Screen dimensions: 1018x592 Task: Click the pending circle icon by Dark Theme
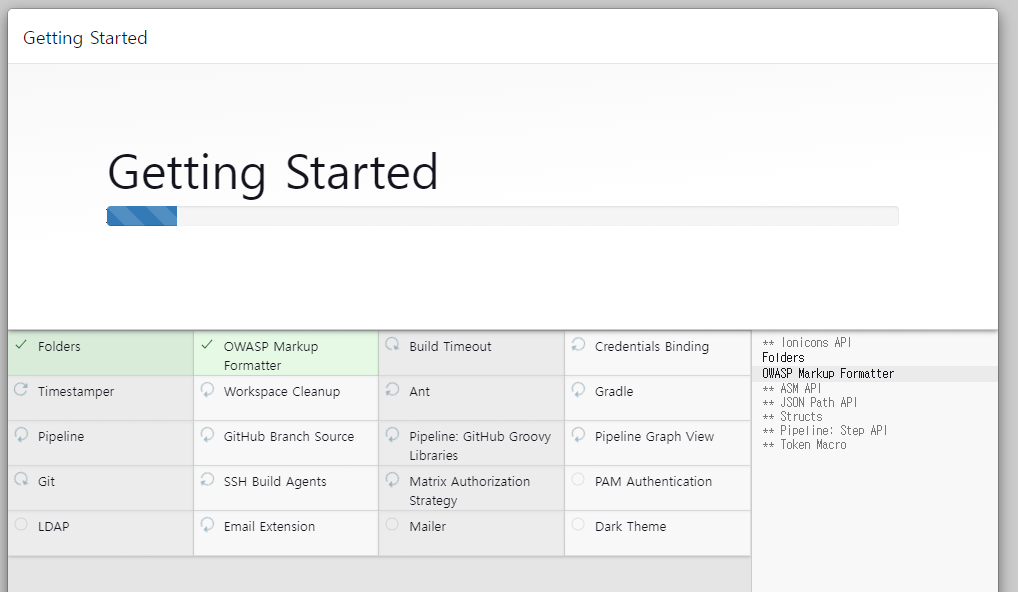pyautogui.click(x=578, y=524)
